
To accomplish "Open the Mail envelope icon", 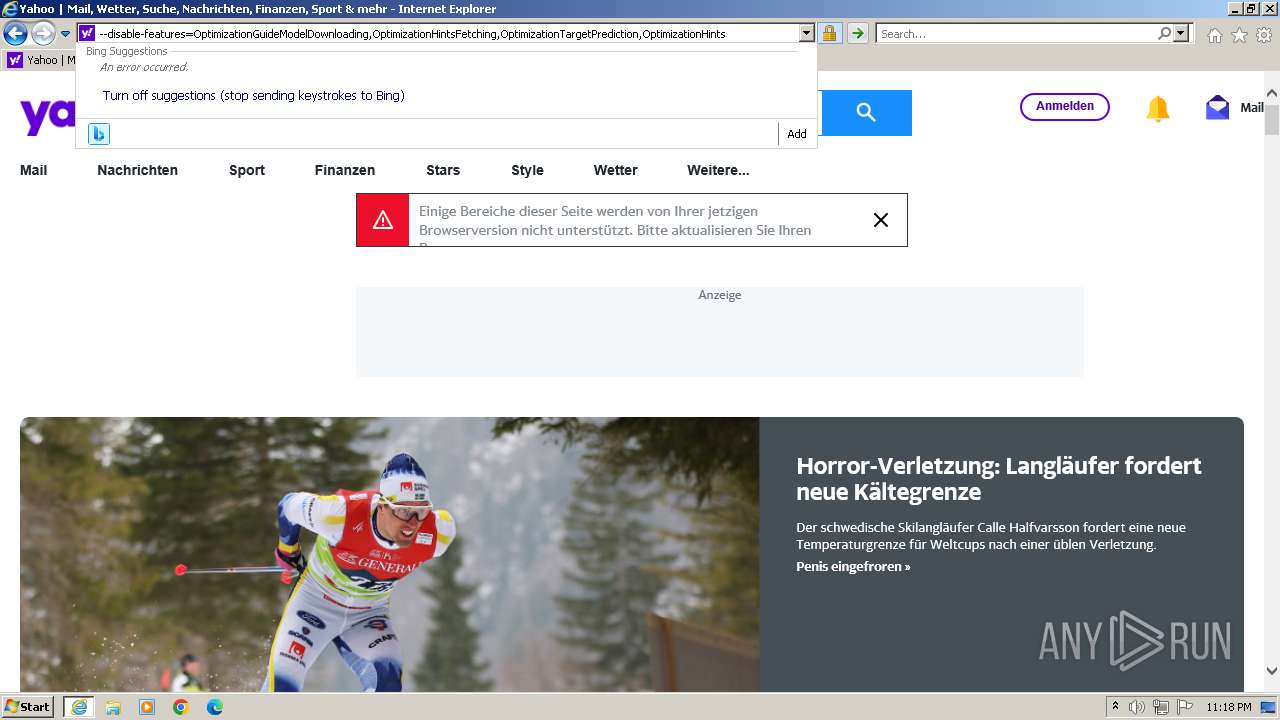I will [x=1217, y=107].
